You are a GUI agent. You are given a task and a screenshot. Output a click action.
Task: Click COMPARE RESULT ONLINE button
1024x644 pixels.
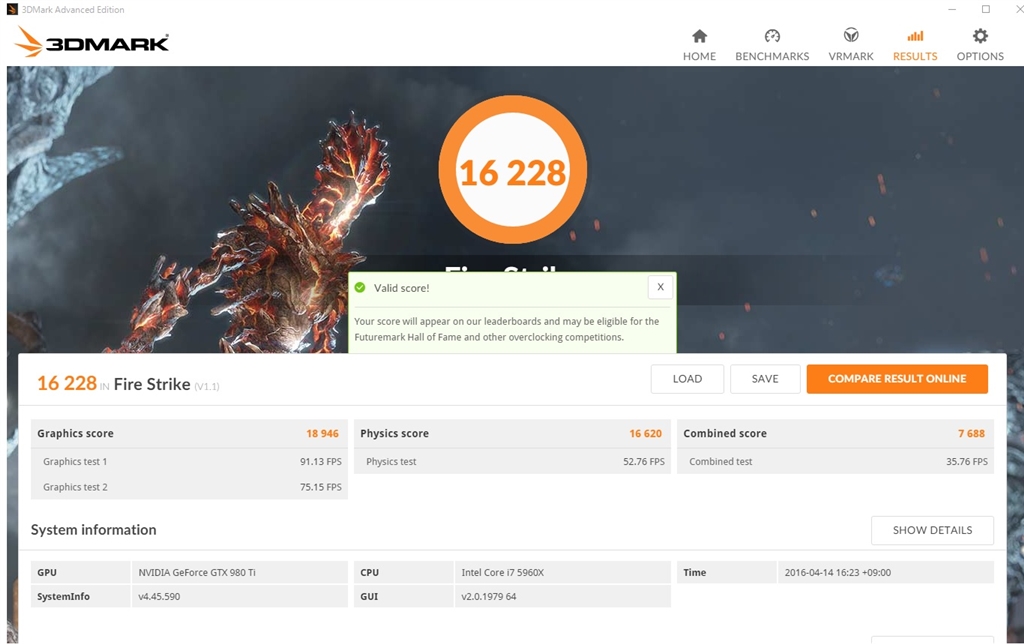click(897, 379)
